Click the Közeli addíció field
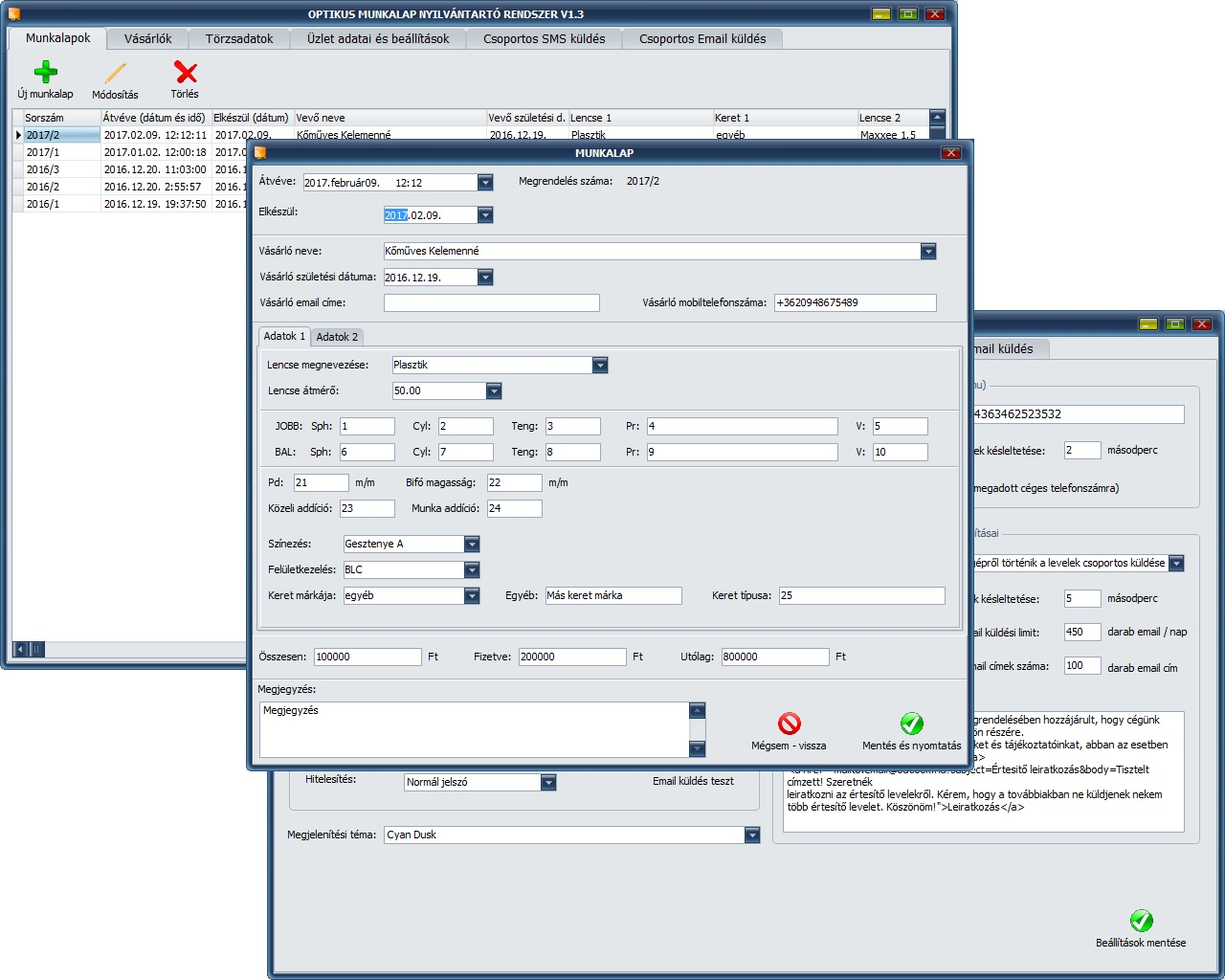 [x=367, y=508]
